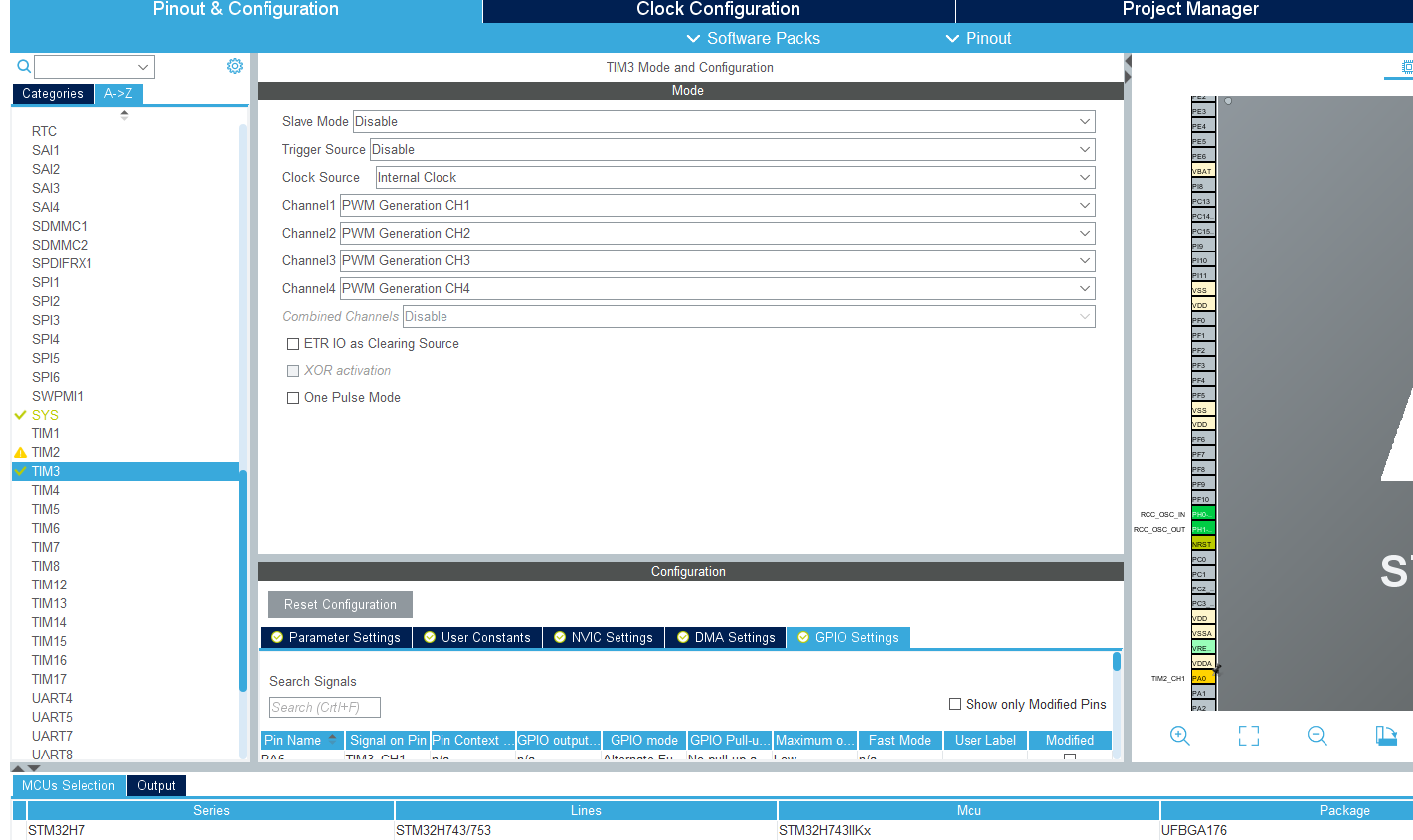Open the Clock Source dropdown
Image resolution: width=1413 pixels, height=840 pixels.
(x=735, y=177)
